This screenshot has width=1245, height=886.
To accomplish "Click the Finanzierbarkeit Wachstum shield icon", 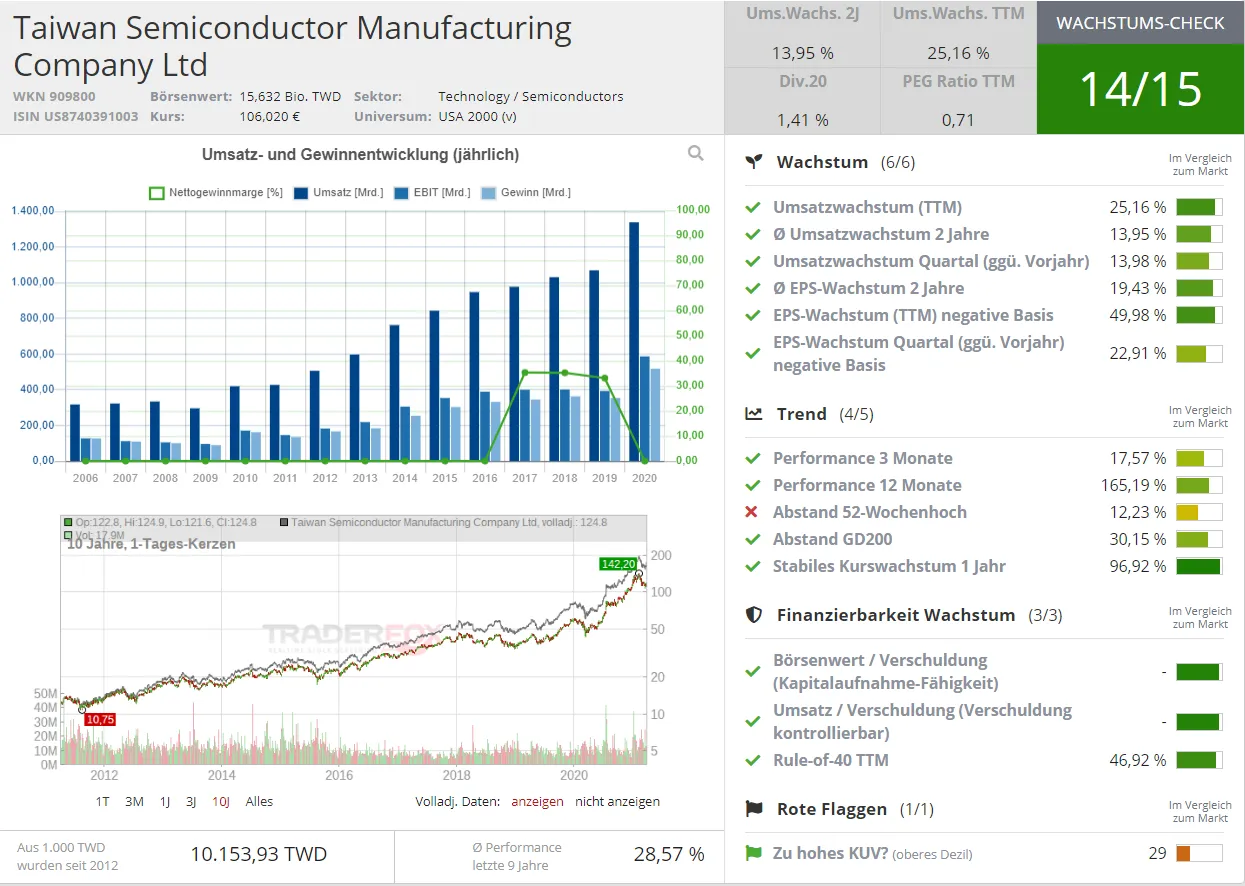I will [x=754, y=615].
